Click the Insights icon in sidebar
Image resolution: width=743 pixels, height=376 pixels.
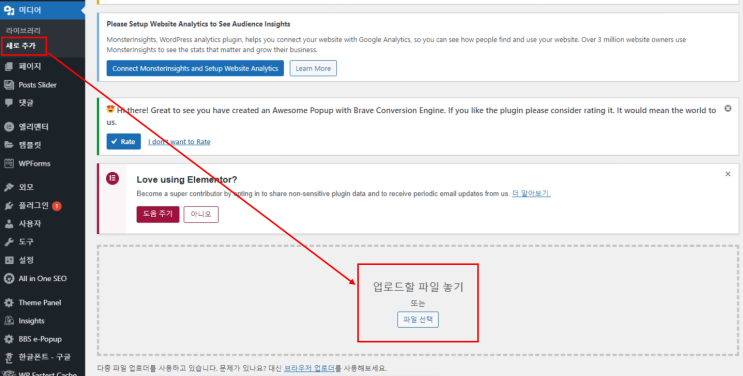pyautogui.click(x=9, y=321)
